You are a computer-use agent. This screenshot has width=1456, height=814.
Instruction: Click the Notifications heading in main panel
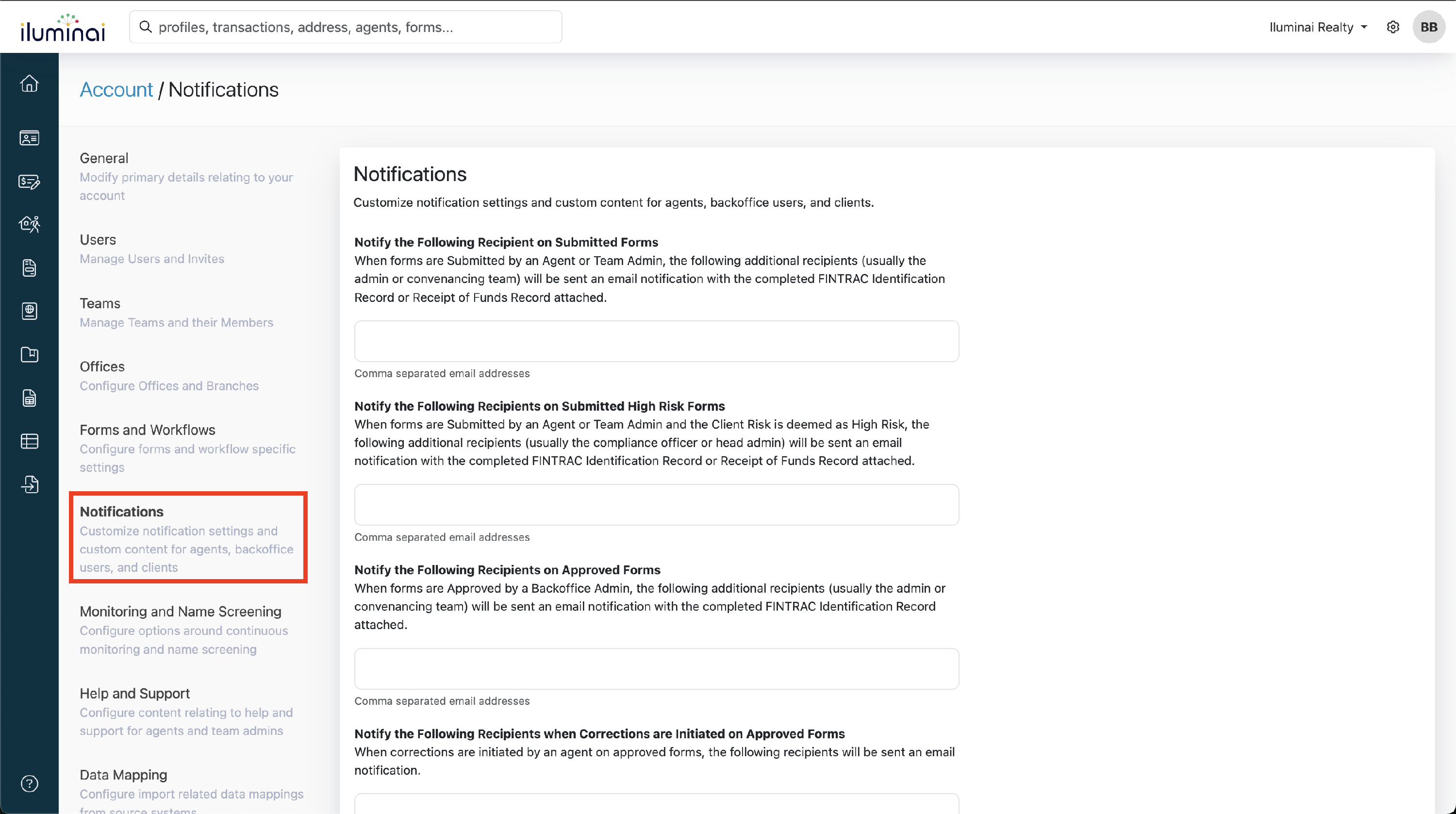point(410,174)
